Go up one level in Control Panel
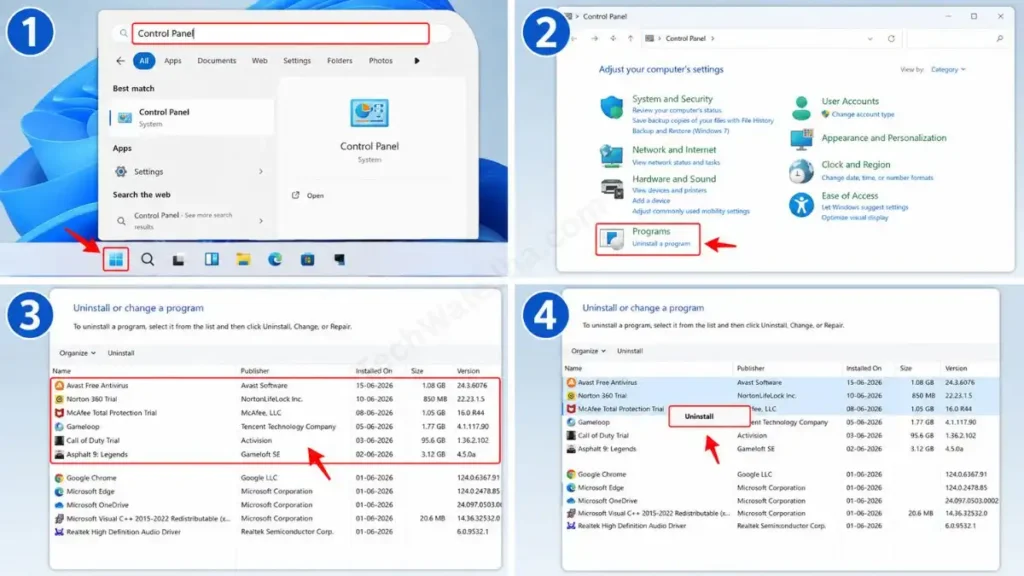 click(x=630, y=39)
